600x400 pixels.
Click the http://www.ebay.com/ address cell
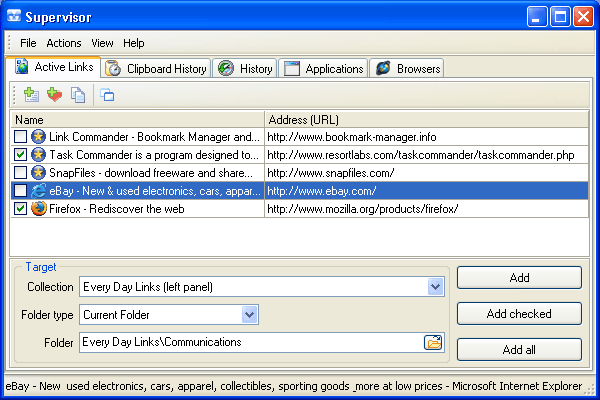click(x=426, y=191)
